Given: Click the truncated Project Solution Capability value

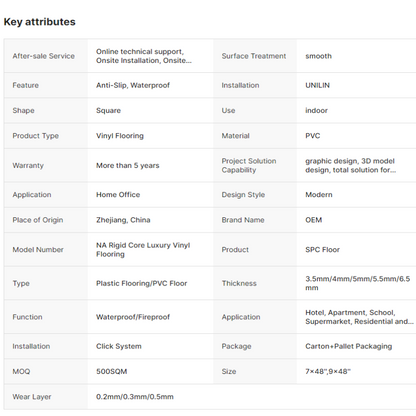Looking at the screenshot, I should click(x=351, y=166).
